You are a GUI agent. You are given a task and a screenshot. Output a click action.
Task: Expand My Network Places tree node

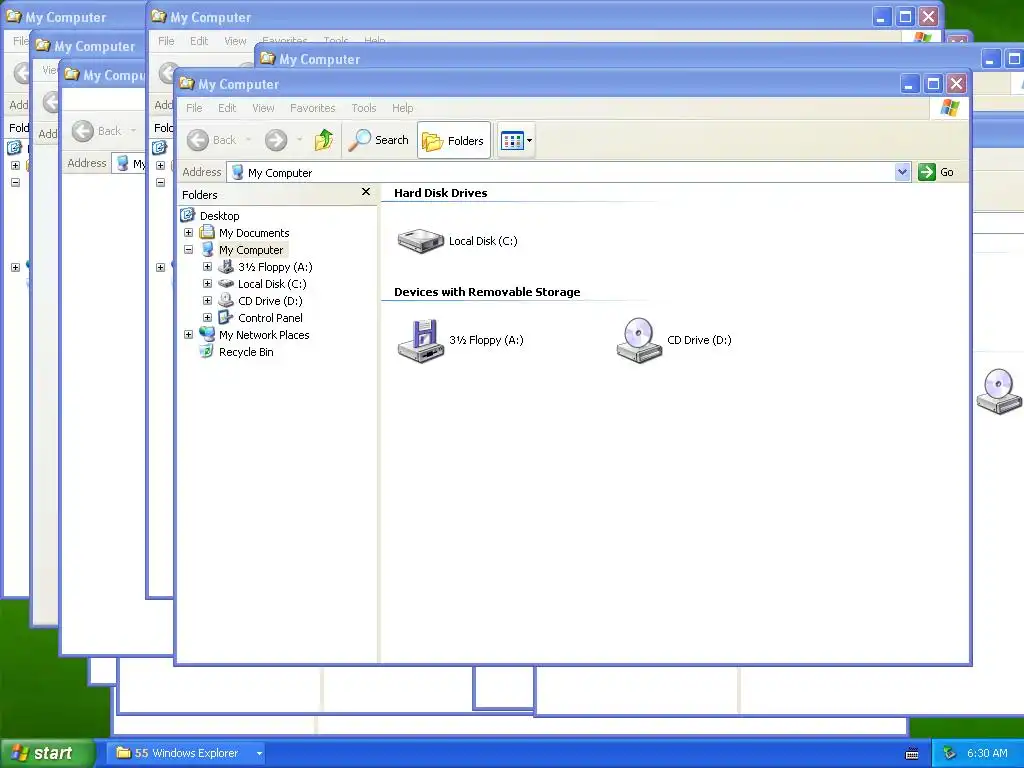point(188,334)
